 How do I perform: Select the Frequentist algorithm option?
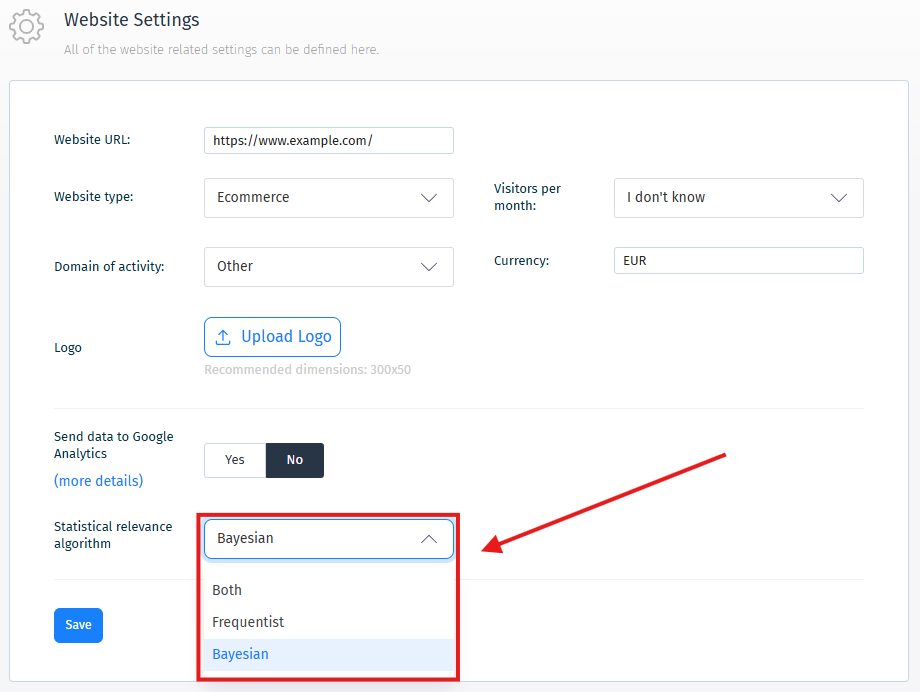pos(248,622)
